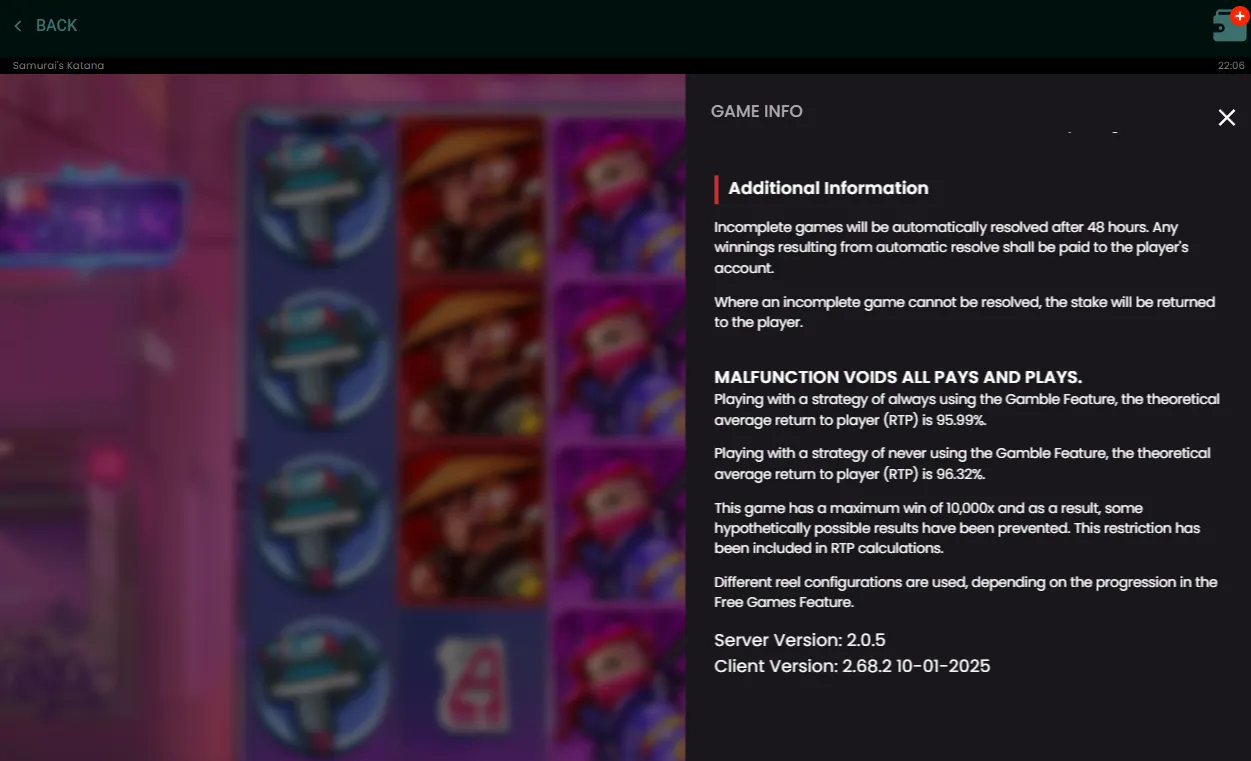
Task: Click the 96.32% RTP paragraph
Action: tap(962, 464)
